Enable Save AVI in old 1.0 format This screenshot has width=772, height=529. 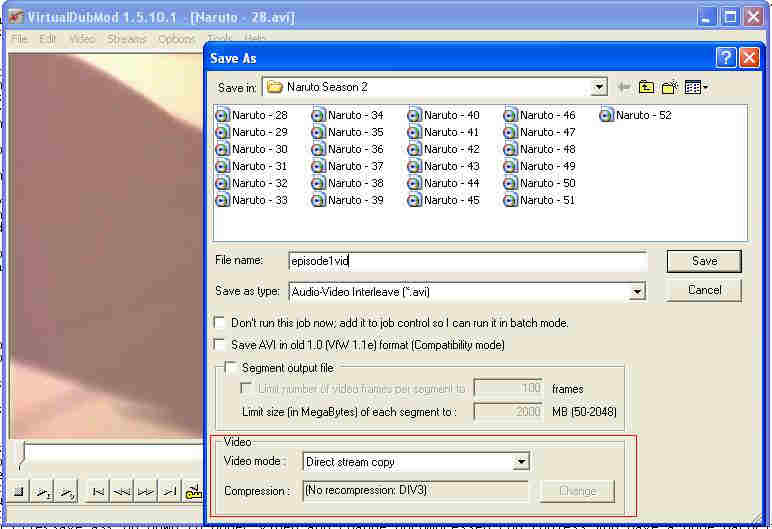(220, 345)
